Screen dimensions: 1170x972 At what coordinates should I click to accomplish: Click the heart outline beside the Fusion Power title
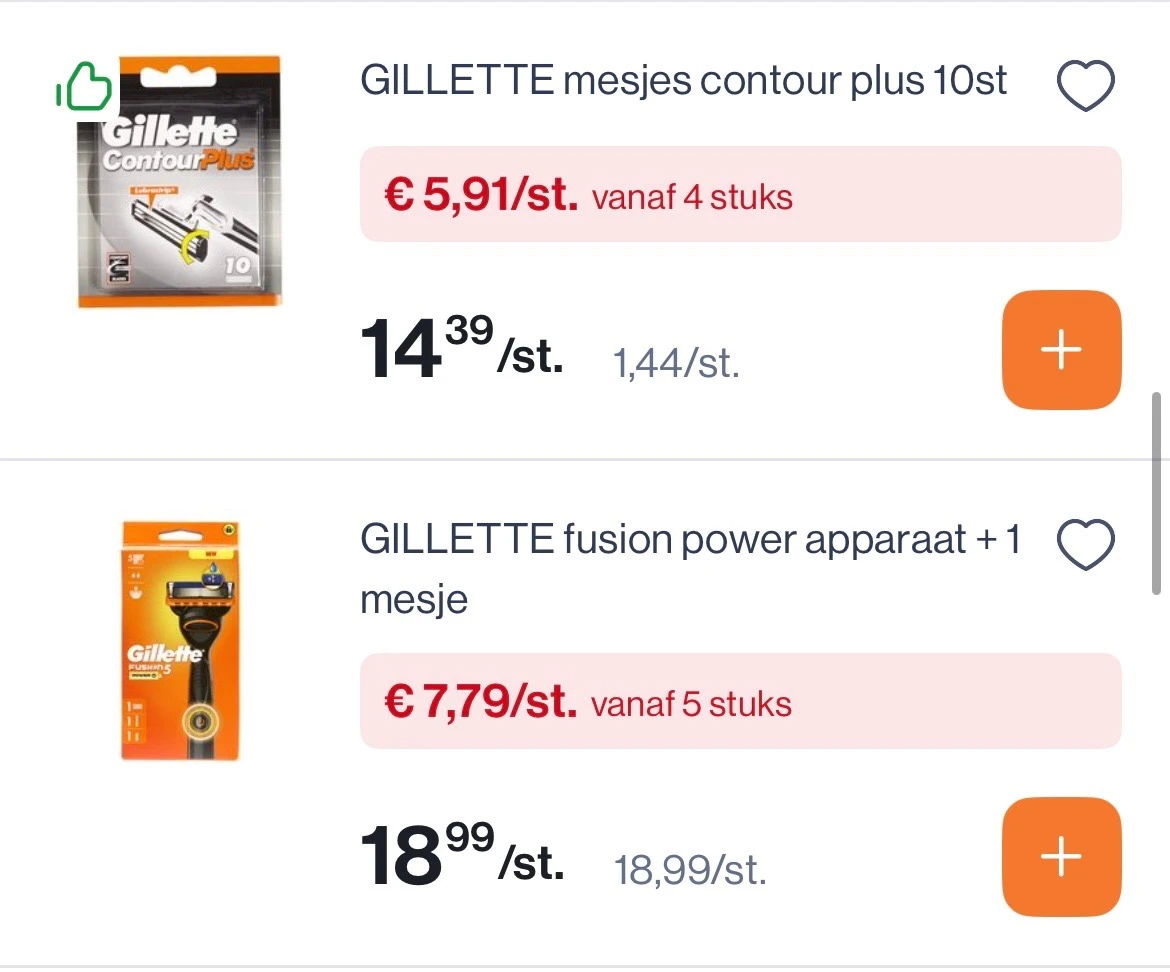point(1085,543)
